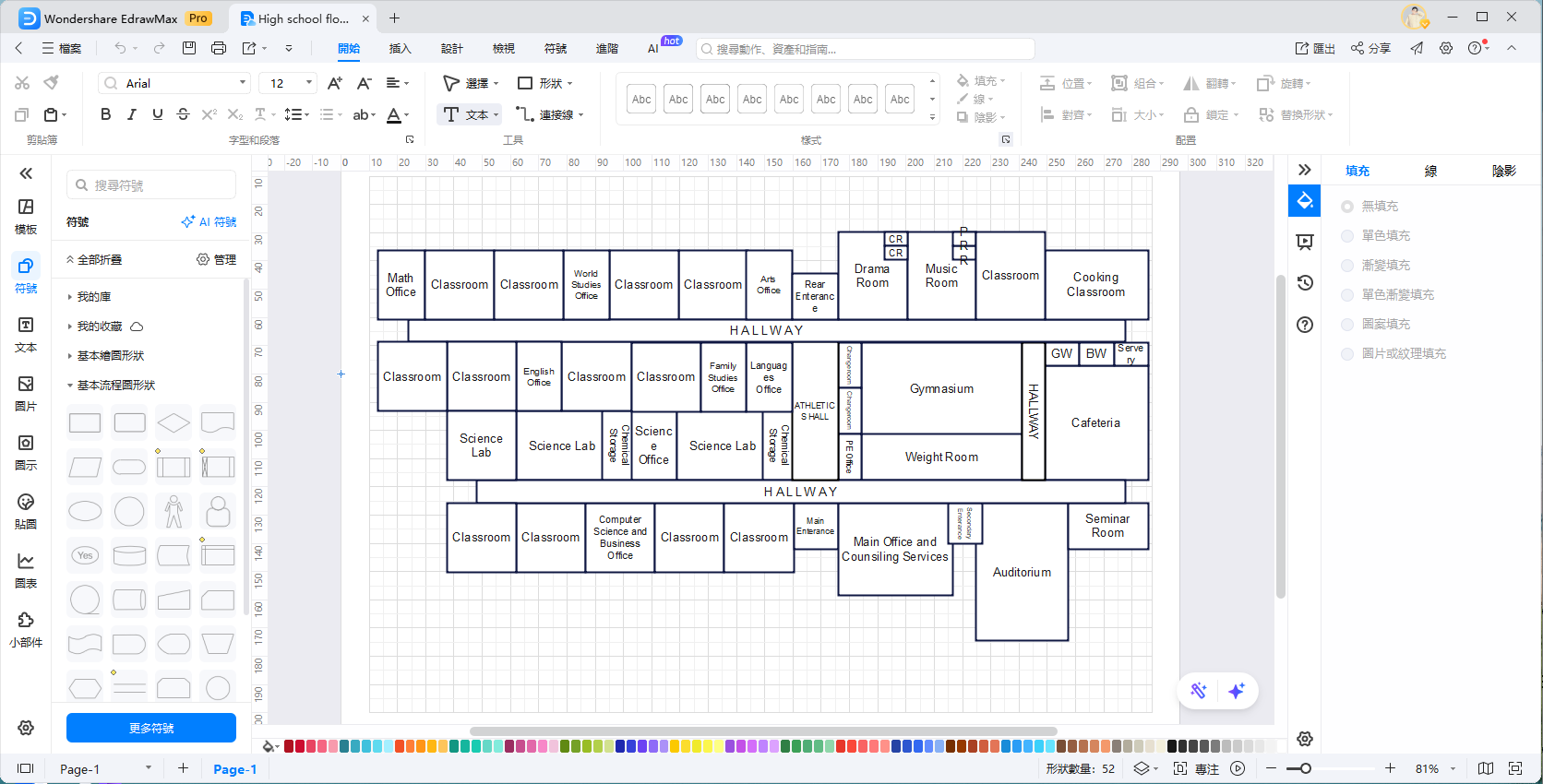Pick the first red swatch in color palette
1543x784 pixels.
click(x=289, y=746)
